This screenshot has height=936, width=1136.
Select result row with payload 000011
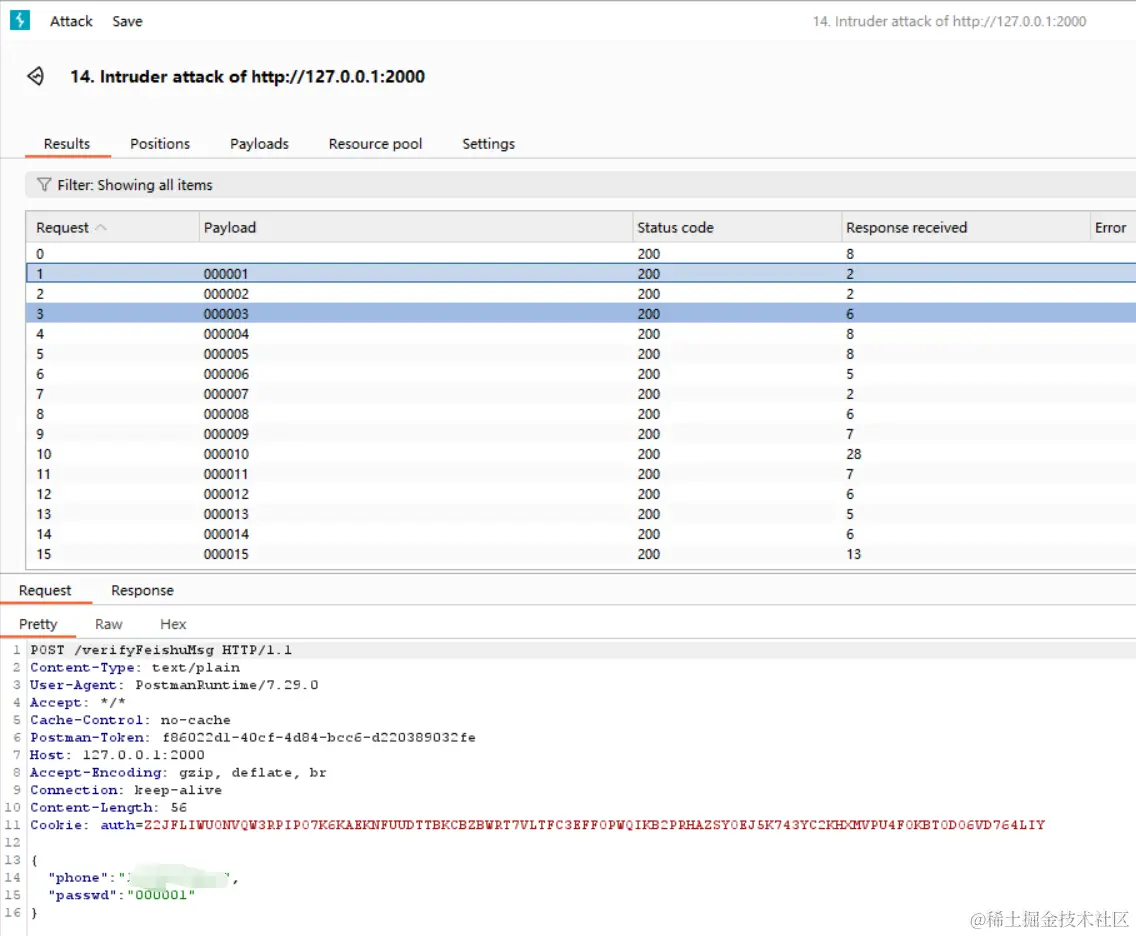(x=581, y=475)
